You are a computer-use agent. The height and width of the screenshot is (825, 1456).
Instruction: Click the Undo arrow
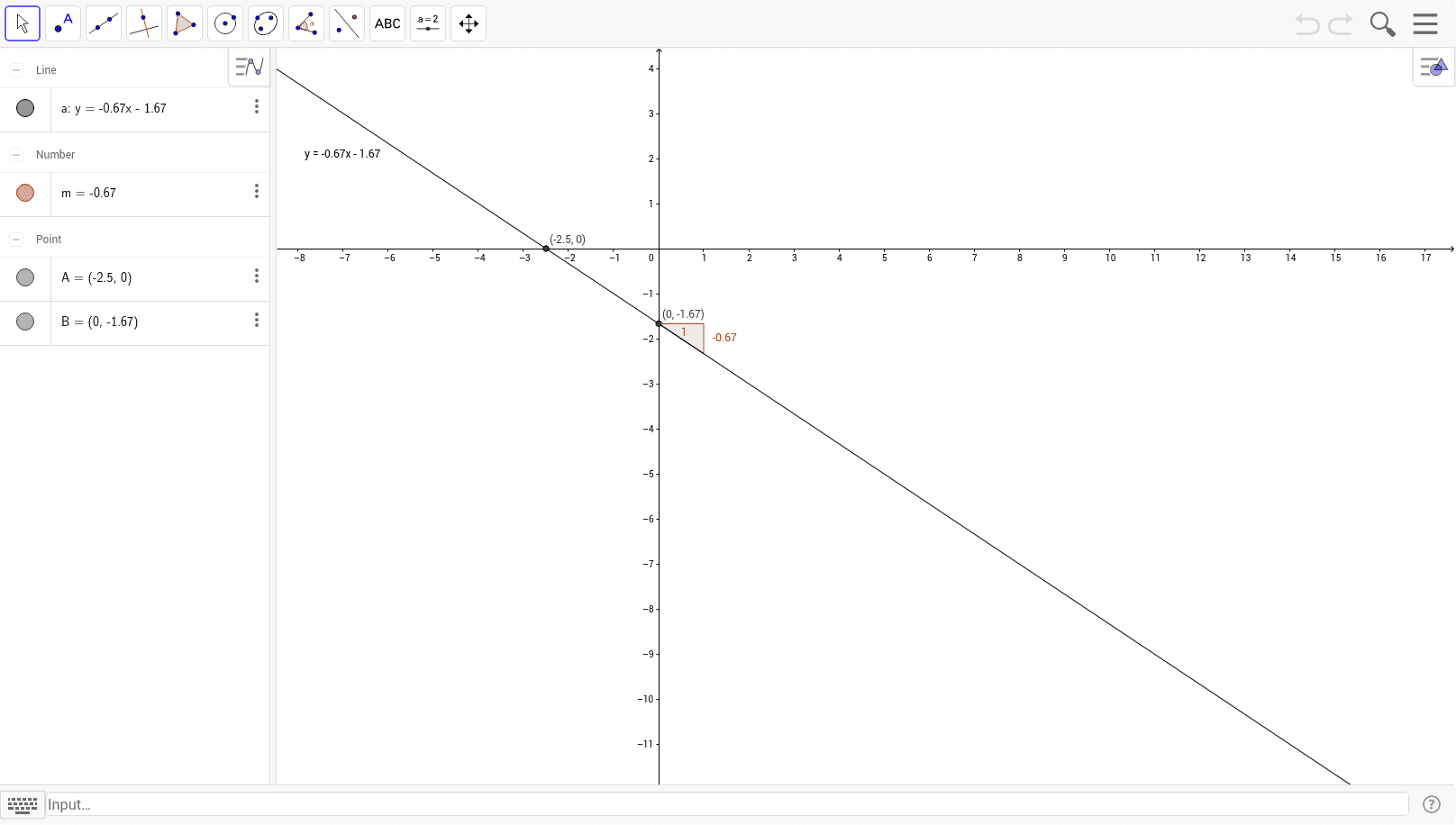coord(1306,24)
